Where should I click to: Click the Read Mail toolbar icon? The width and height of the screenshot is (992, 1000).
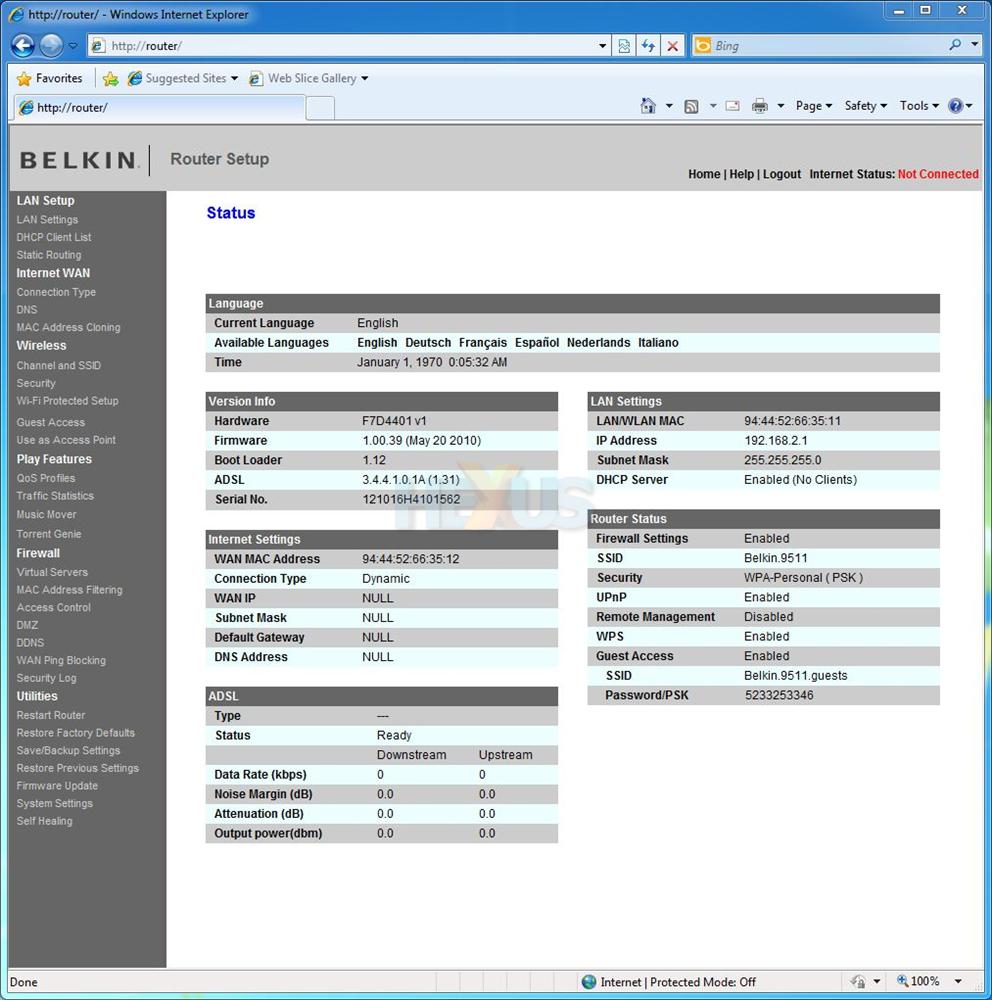coord(733,106)
